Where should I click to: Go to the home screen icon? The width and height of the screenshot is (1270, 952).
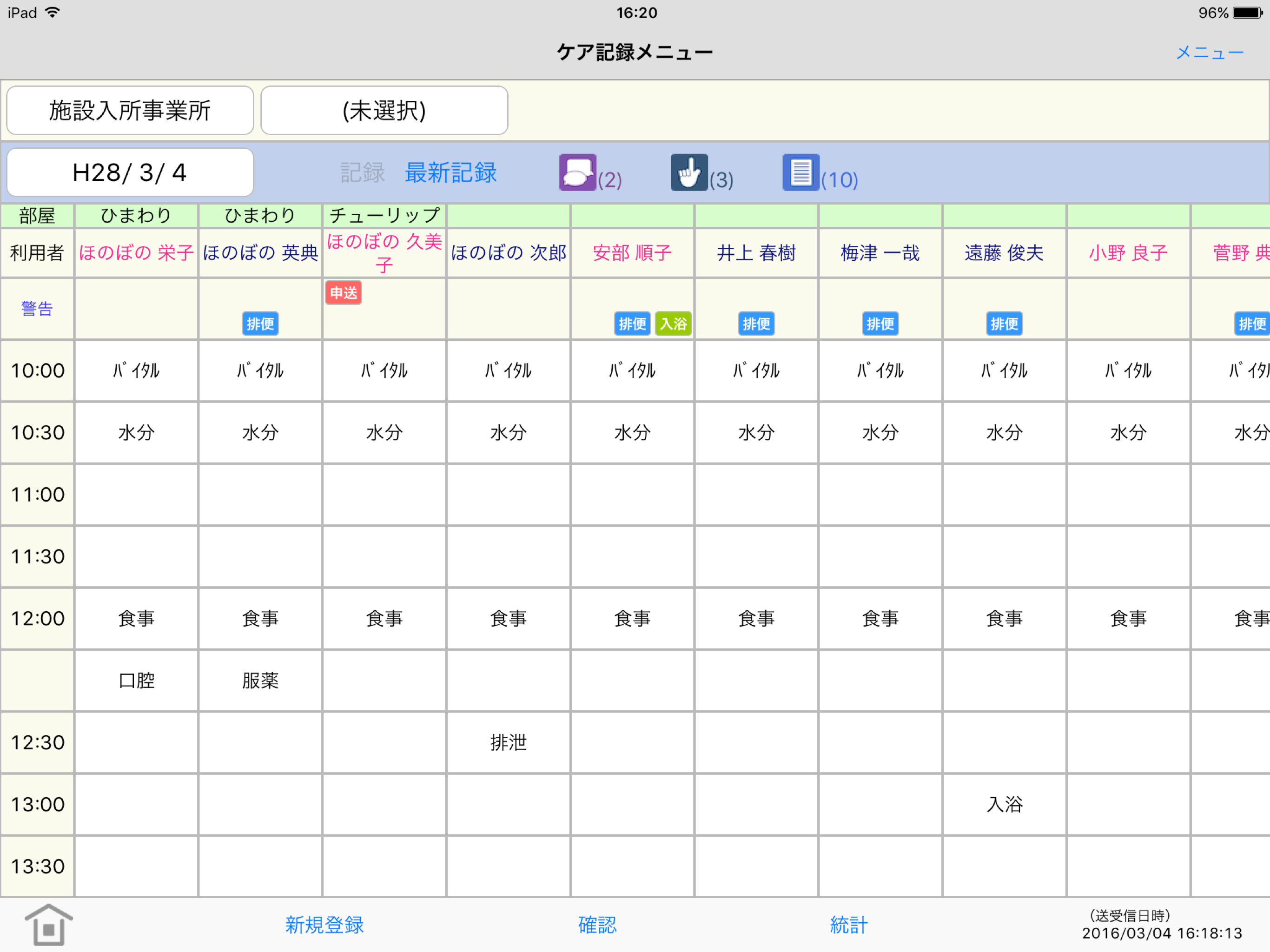[x=49, y=925]
